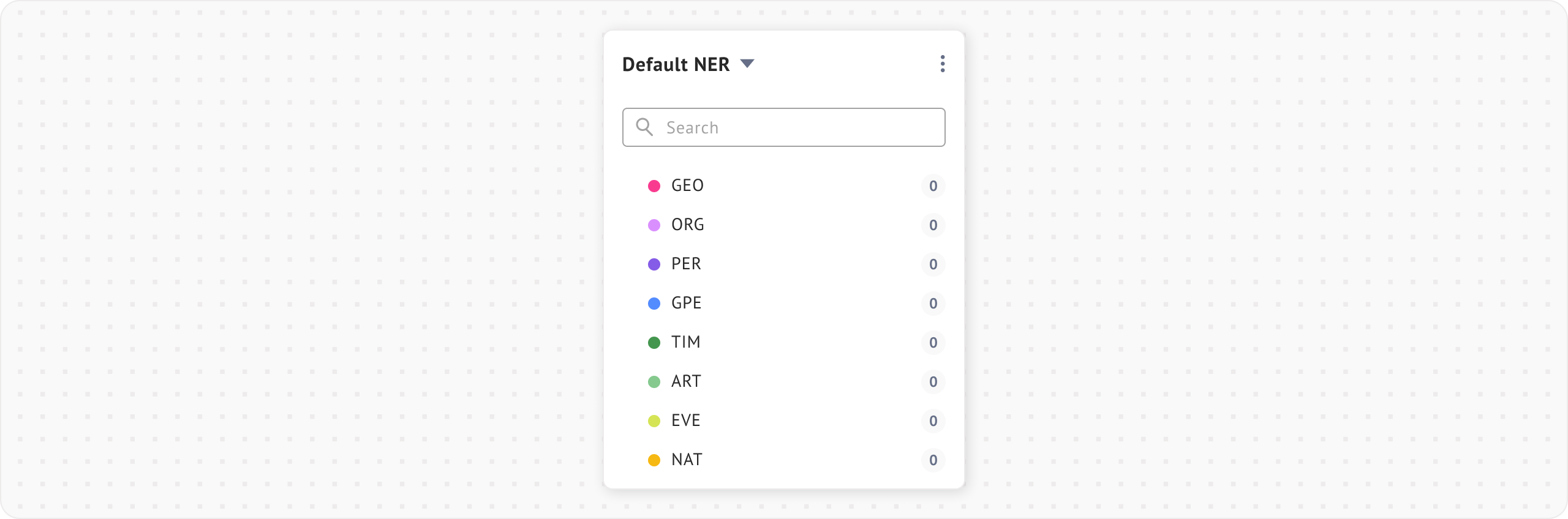Screen dimensions: 1568x519
Task: Click the pink GEO color dot
Action: (x=654, y=186)
